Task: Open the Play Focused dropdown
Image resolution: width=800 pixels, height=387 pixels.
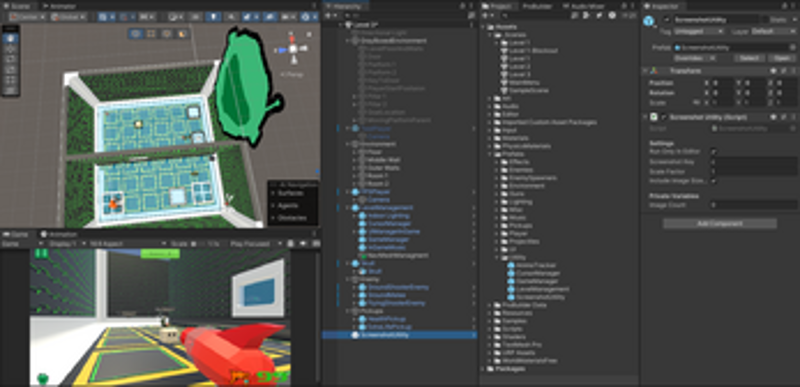Action: point(256,244)
